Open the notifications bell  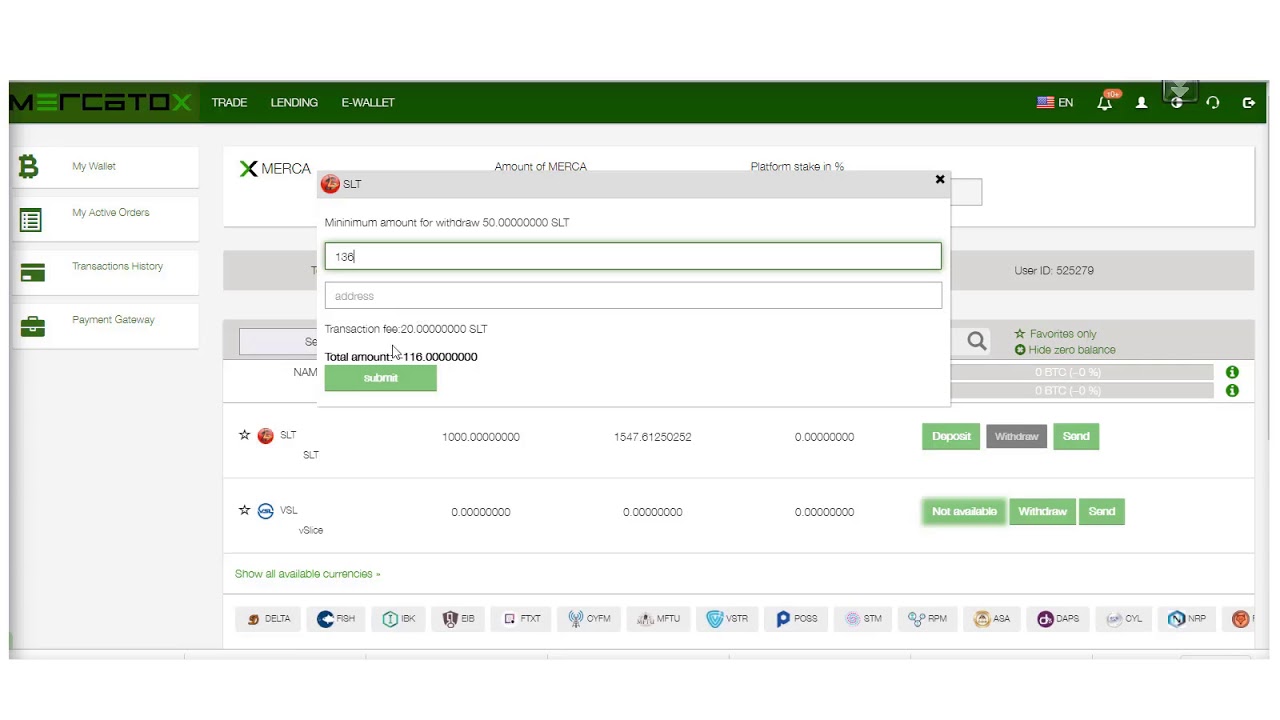click(1105, 102)
